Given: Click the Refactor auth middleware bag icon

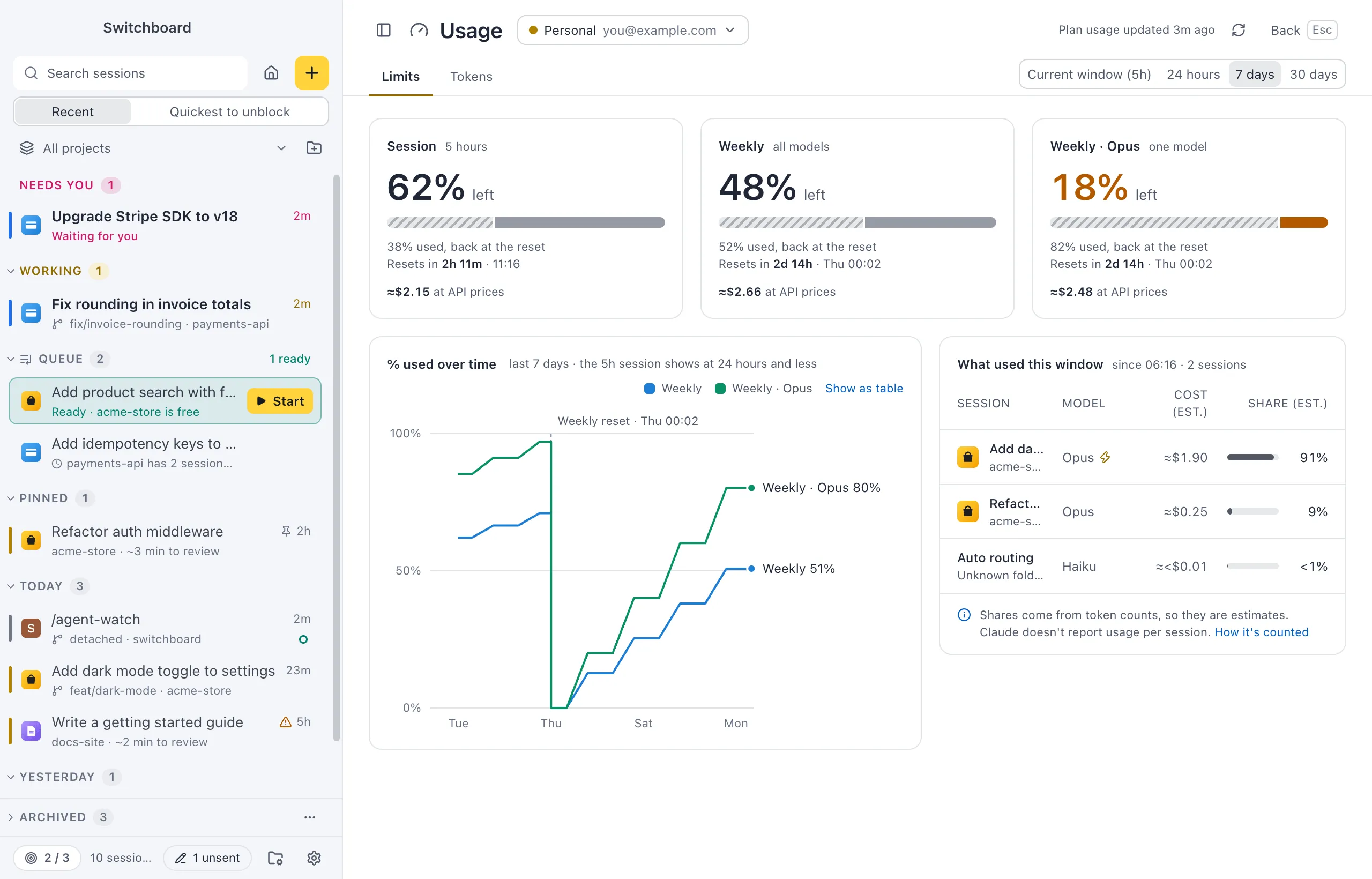Looking at the screenshot, I should 31,540.
